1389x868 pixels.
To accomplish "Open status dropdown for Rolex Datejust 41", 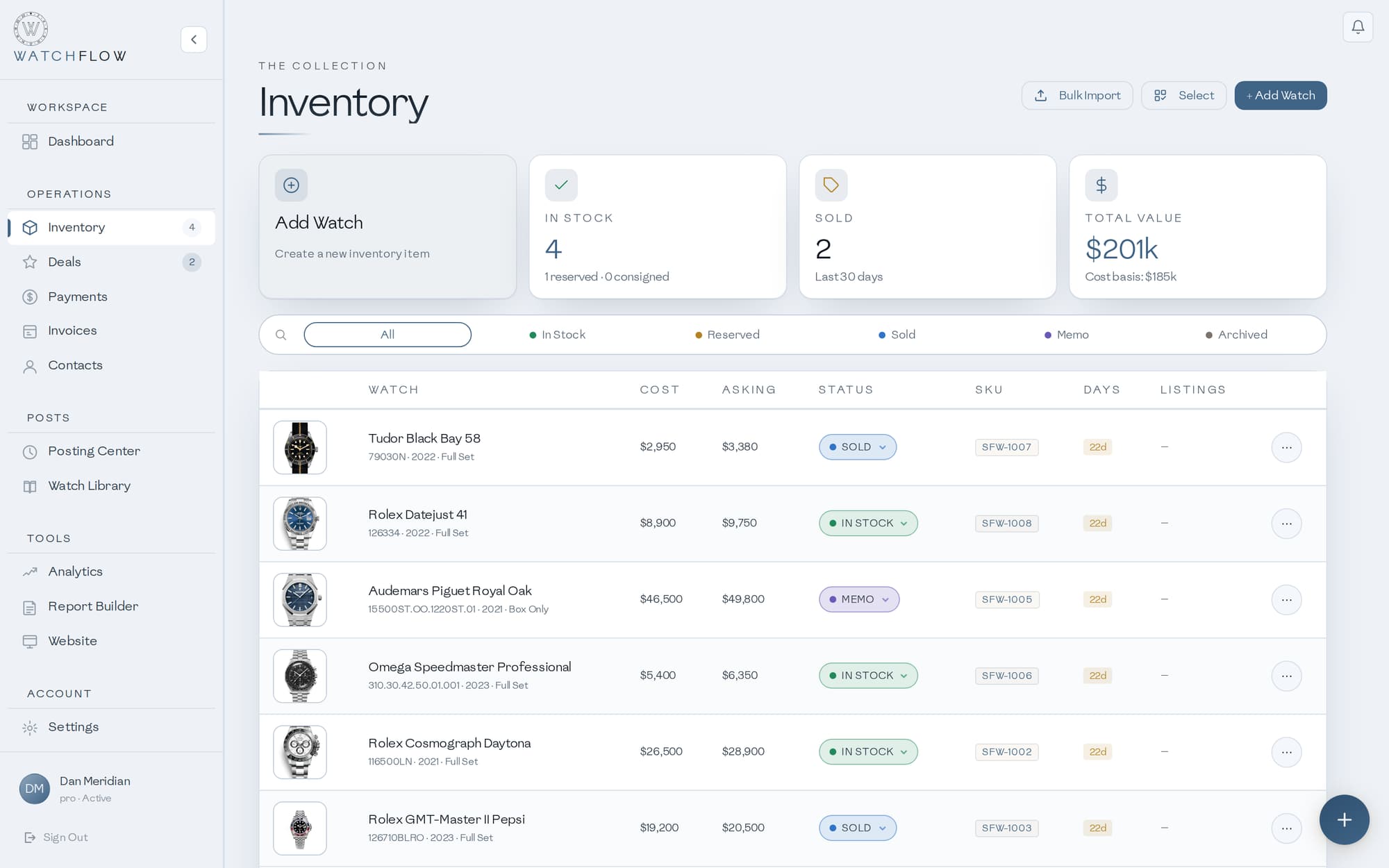I will coord(868,524).
